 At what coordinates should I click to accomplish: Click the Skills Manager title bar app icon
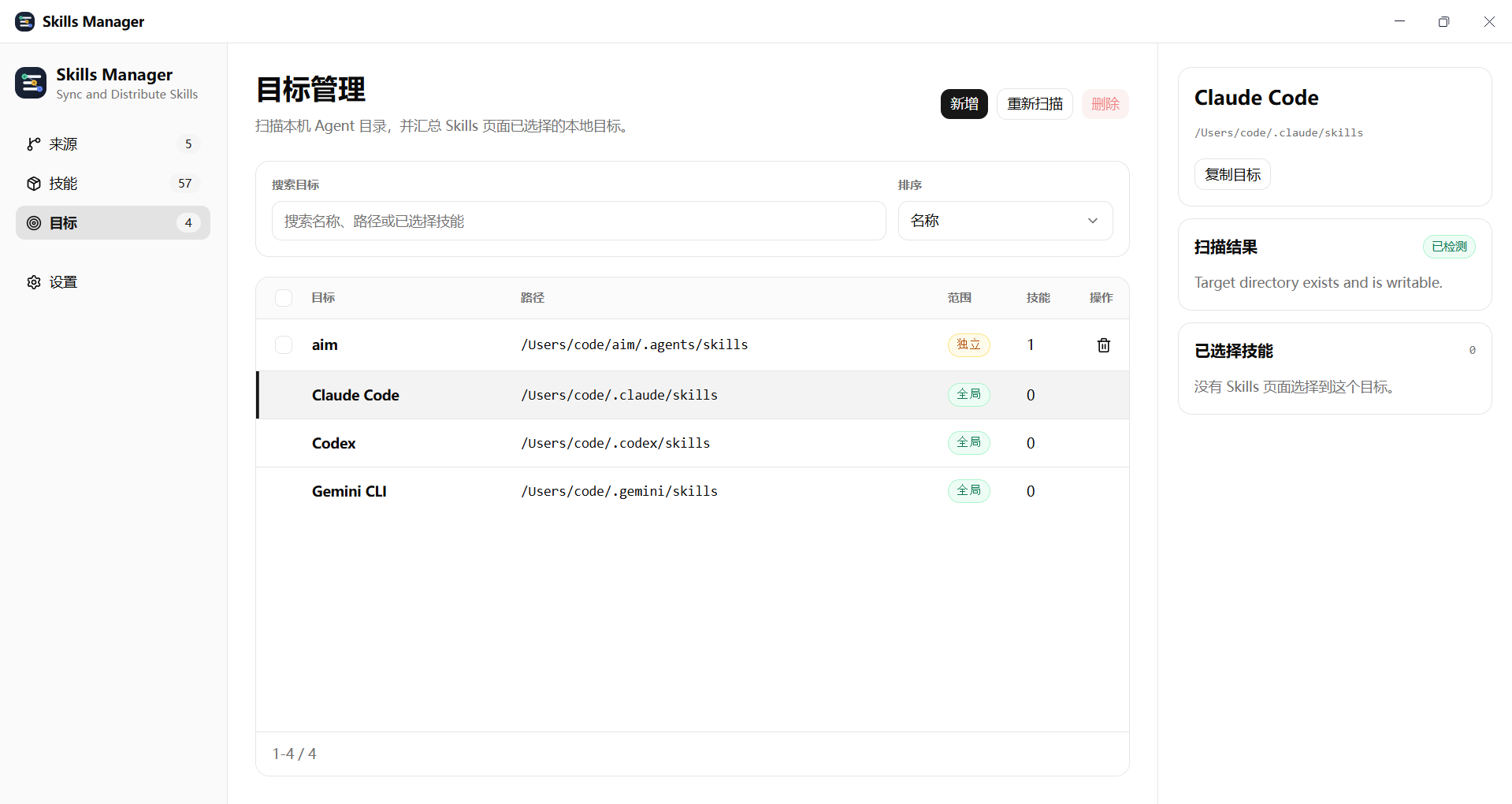[x=25, y=21]
